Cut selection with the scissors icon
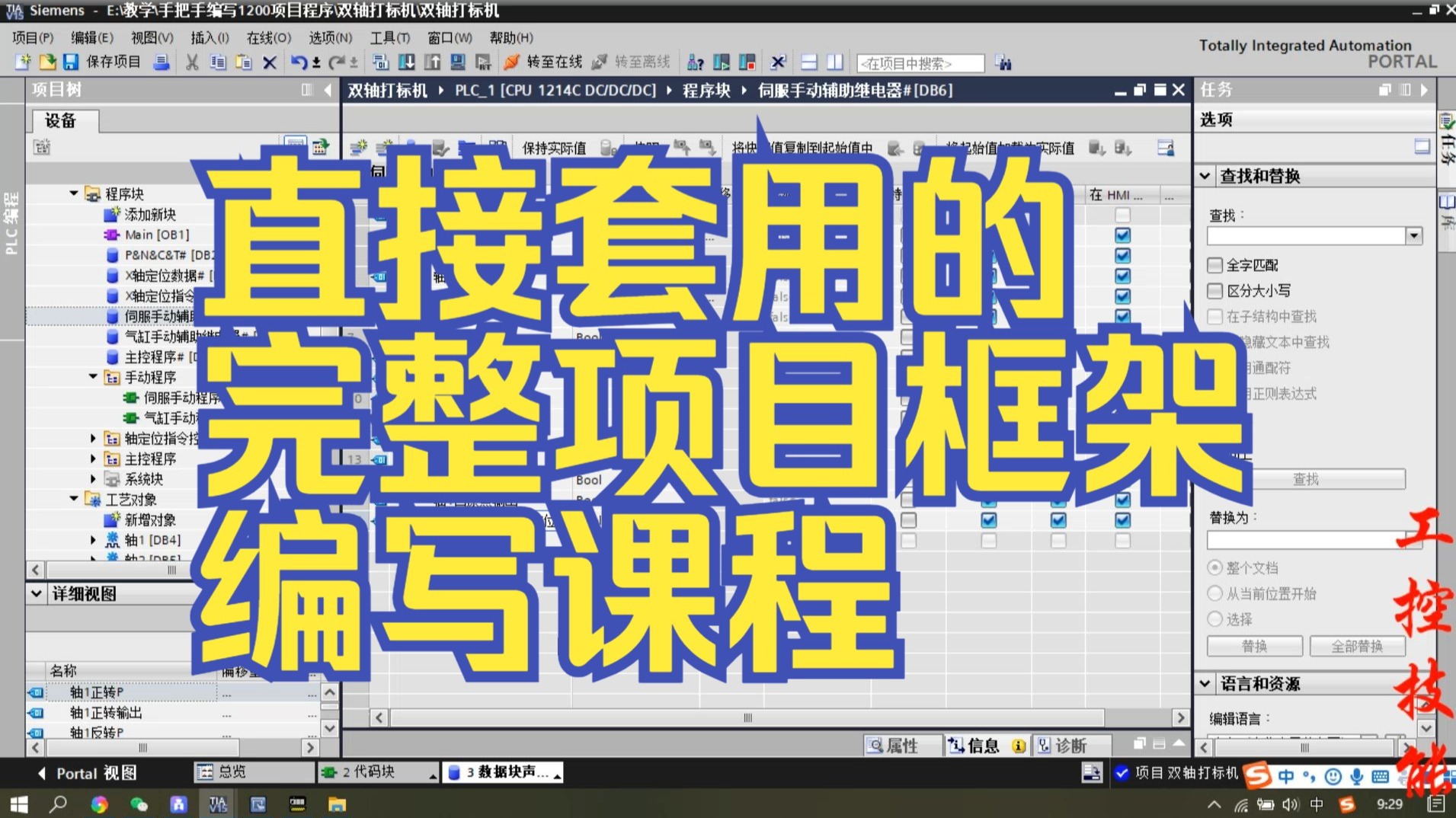The image size is (1456, 818). point(191,62)
